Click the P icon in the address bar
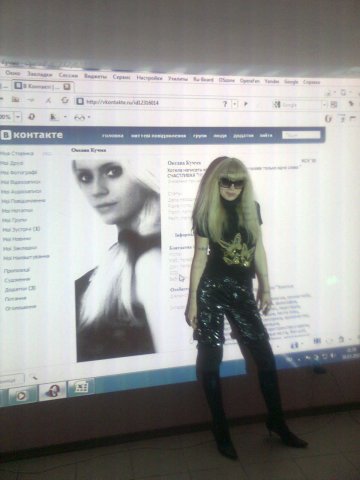 tap(246, 104)
